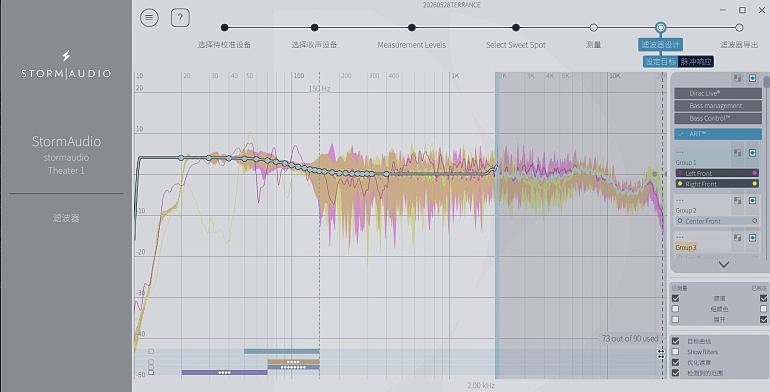Screen dimensions: 770x392
Task: Click magenta dot left of Left Front
Action: point(680,173)
